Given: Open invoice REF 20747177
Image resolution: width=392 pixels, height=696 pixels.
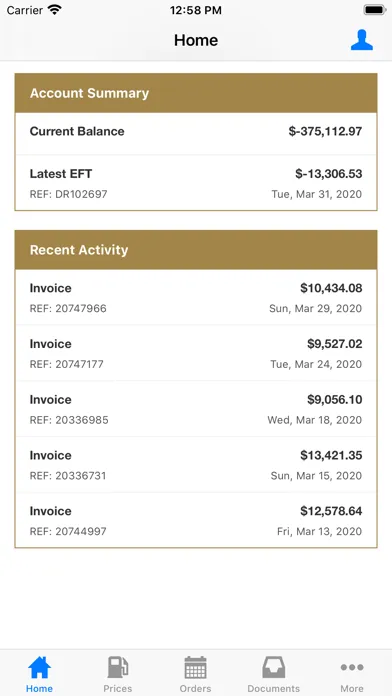Looking at the screenshot, I should [196, 353].
